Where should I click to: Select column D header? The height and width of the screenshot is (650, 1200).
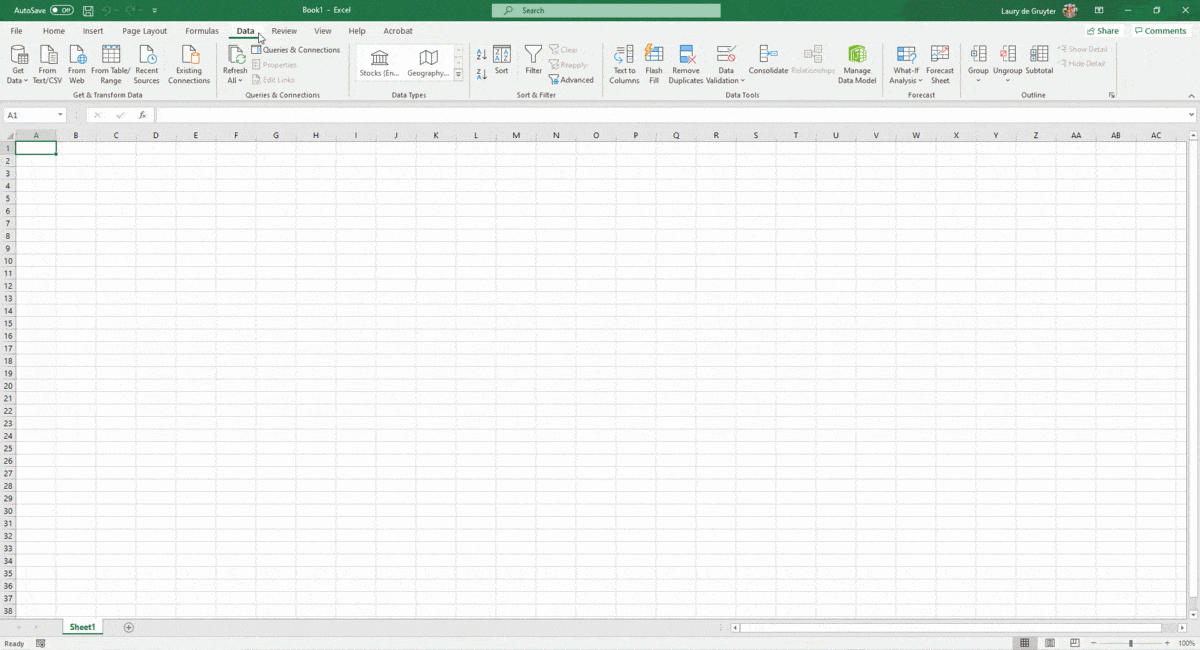pos(156,135)
